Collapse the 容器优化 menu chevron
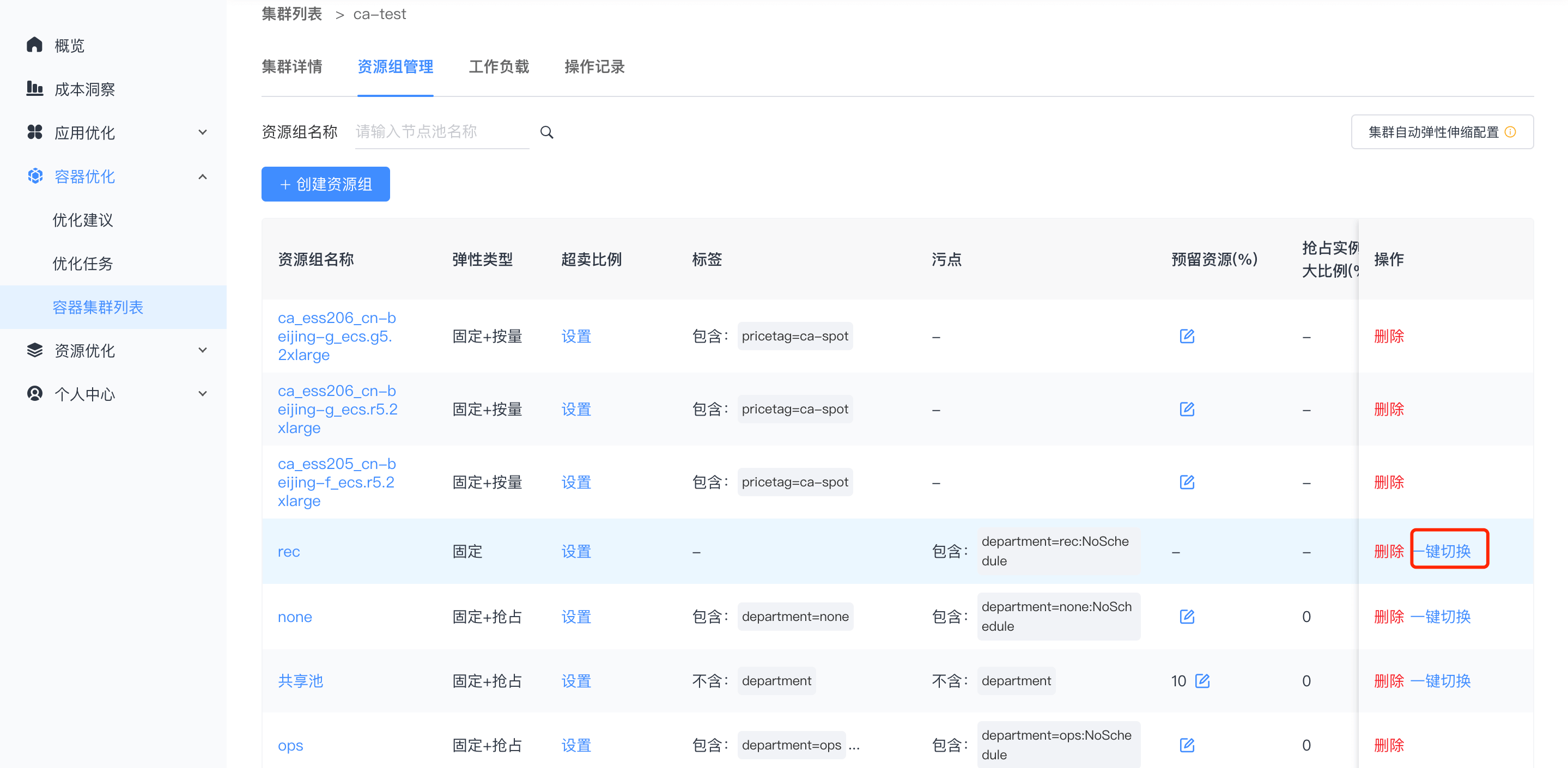This screenshot has width=1568, height=768. click(203, 176)
